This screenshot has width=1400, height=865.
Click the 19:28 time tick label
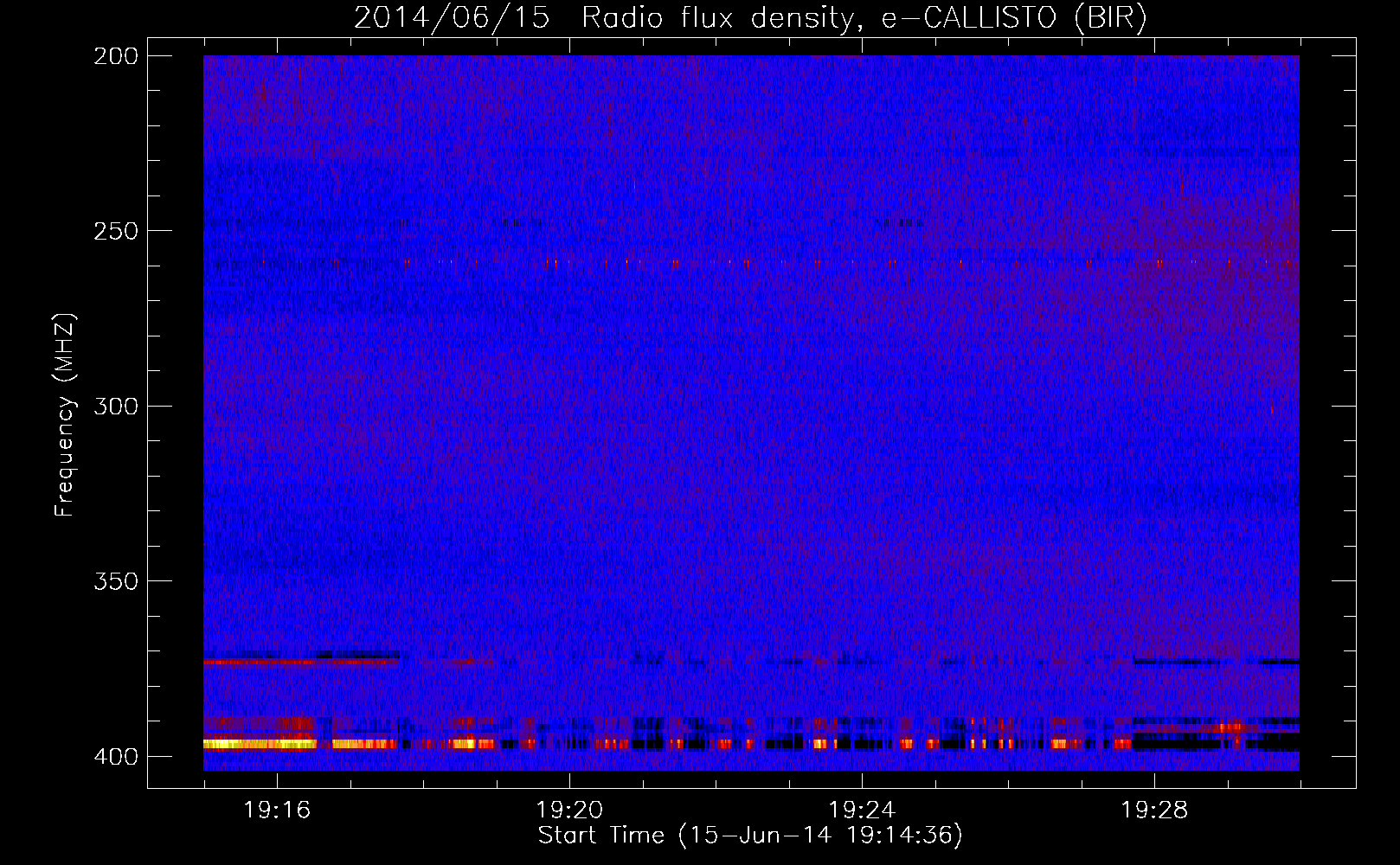[1154, 811]
